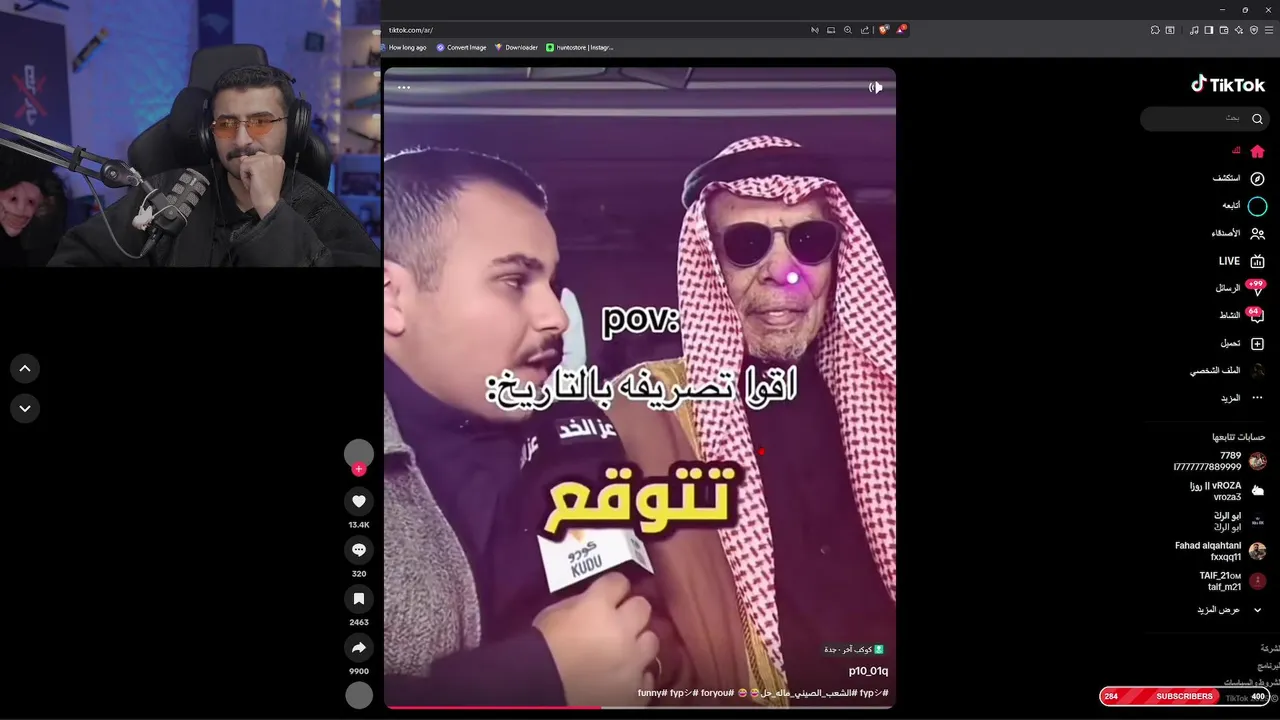Open the comments via the speech bubble icon

[x=359, y=550]
